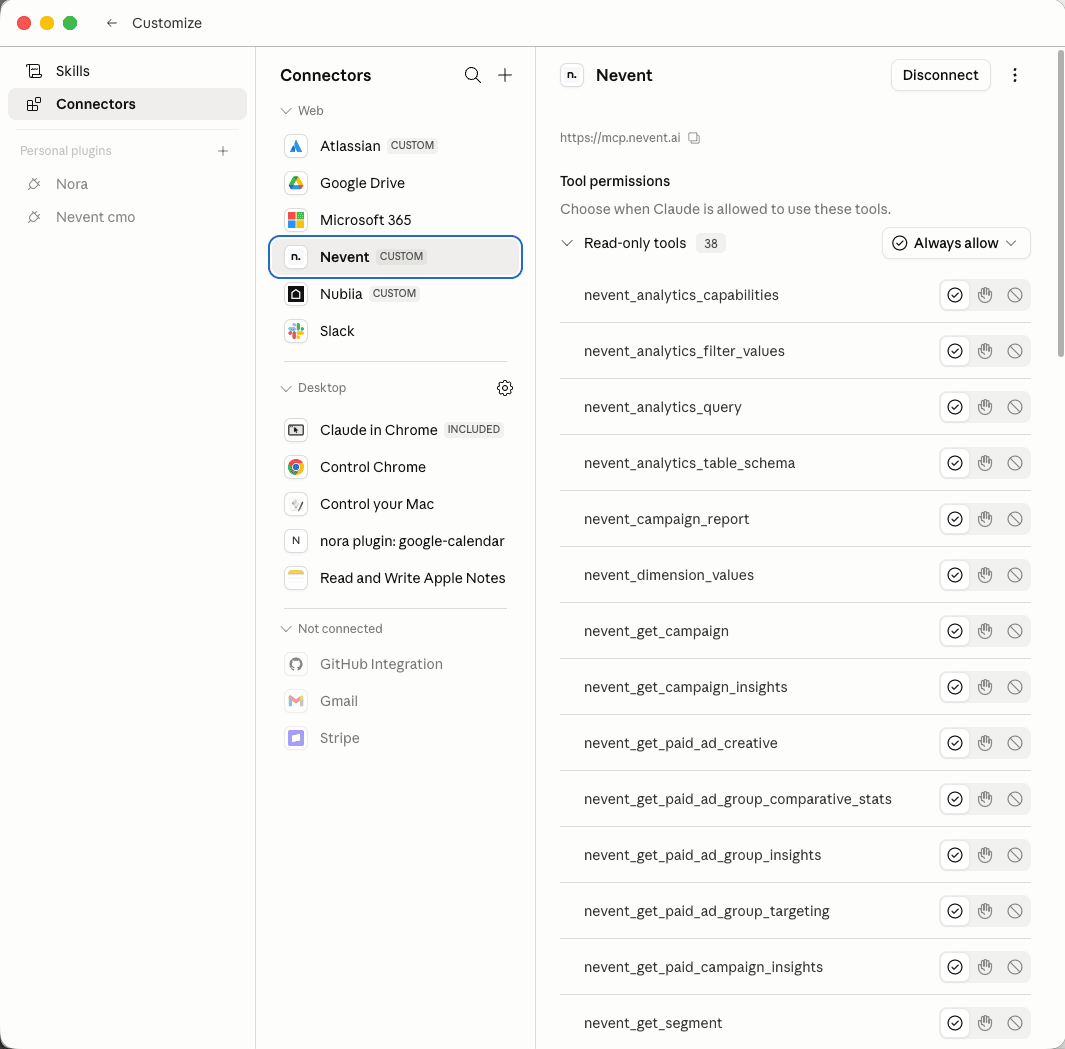Add a personal plugin
Image resolution: width=1065 pixels, height=1049 pixels.
tap(223, 151)
